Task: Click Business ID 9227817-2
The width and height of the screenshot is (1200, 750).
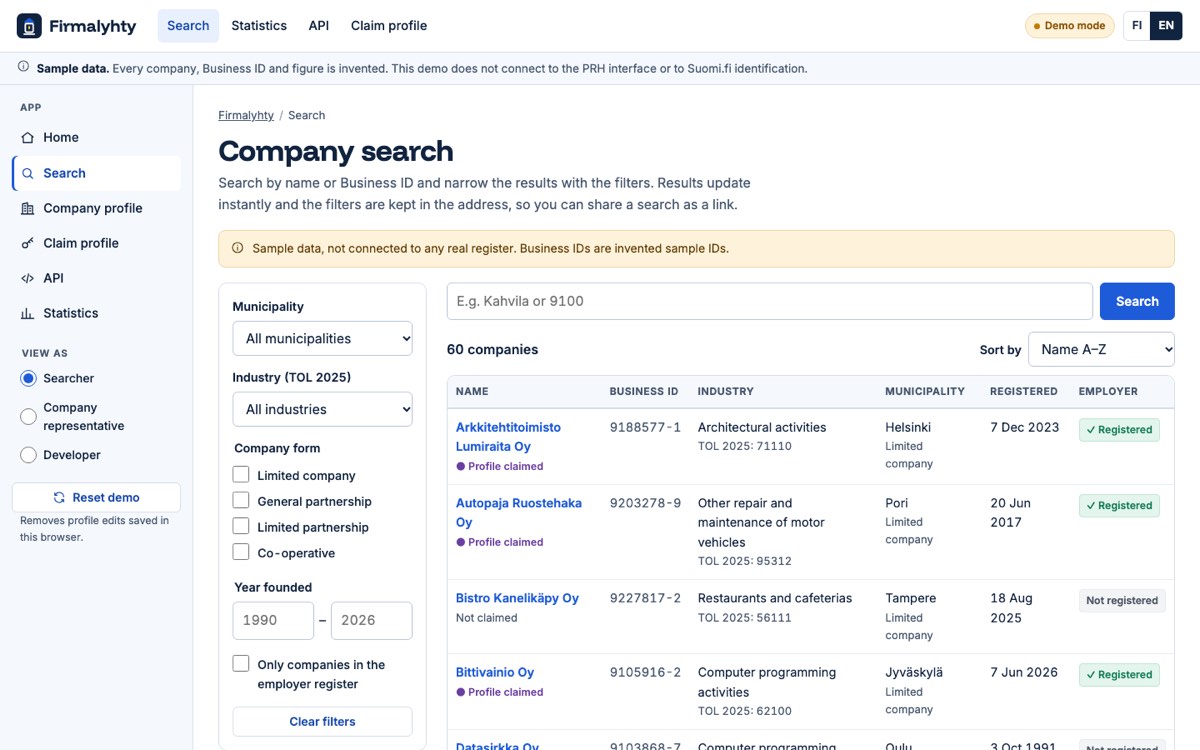Action: pos(645,598)
